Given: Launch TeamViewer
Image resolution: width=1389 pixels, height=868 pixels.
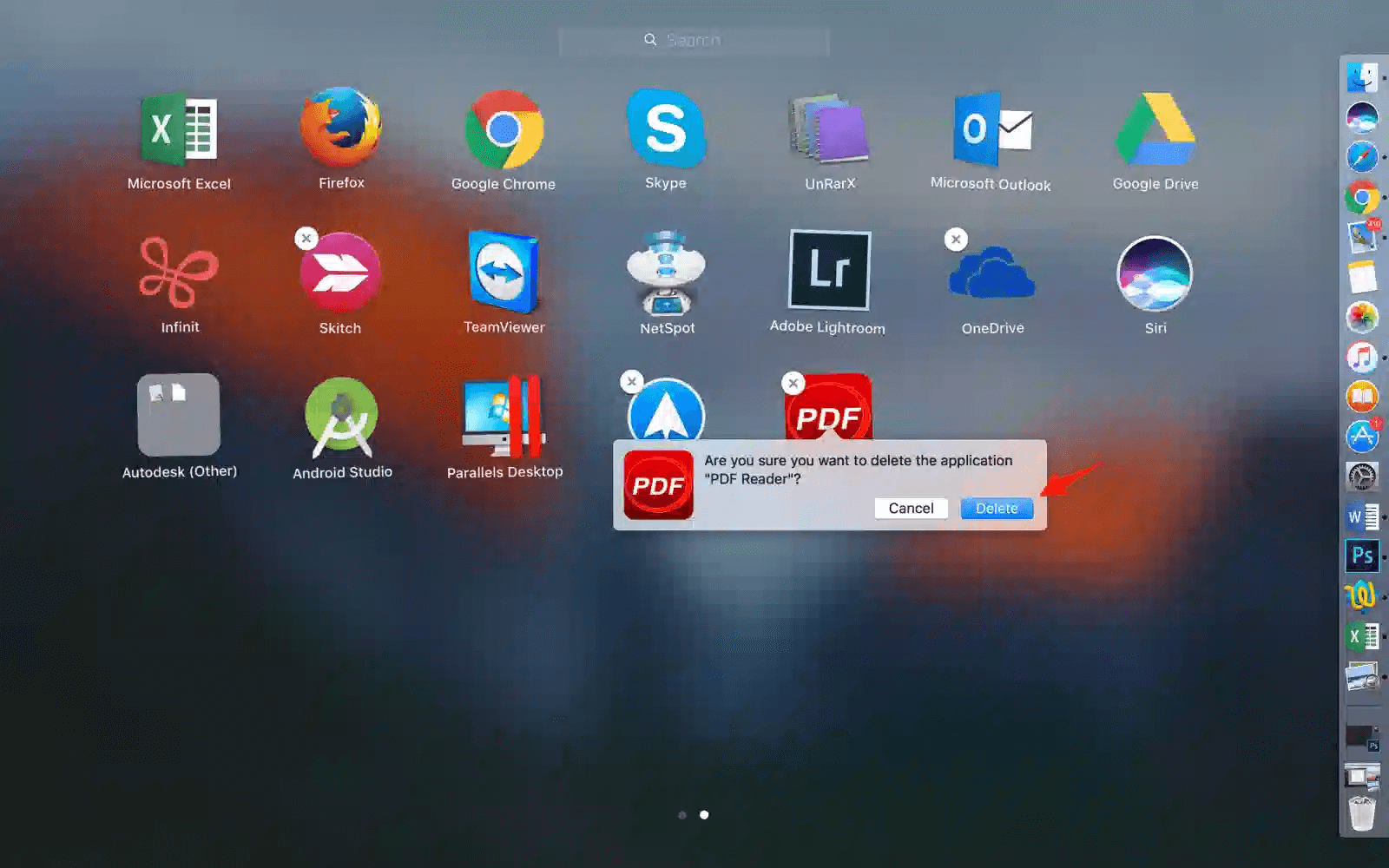Looking at the screenshot, I should pos(504,272).
